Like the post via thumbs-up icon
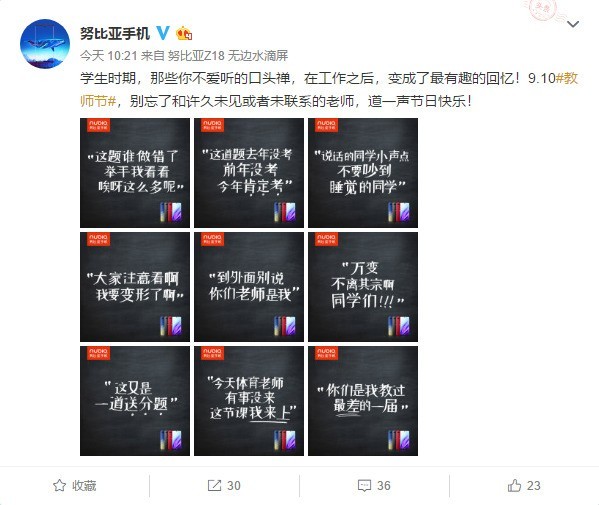Screen dimensions: 599x505 pyautogui.click(x=514, y=485)
